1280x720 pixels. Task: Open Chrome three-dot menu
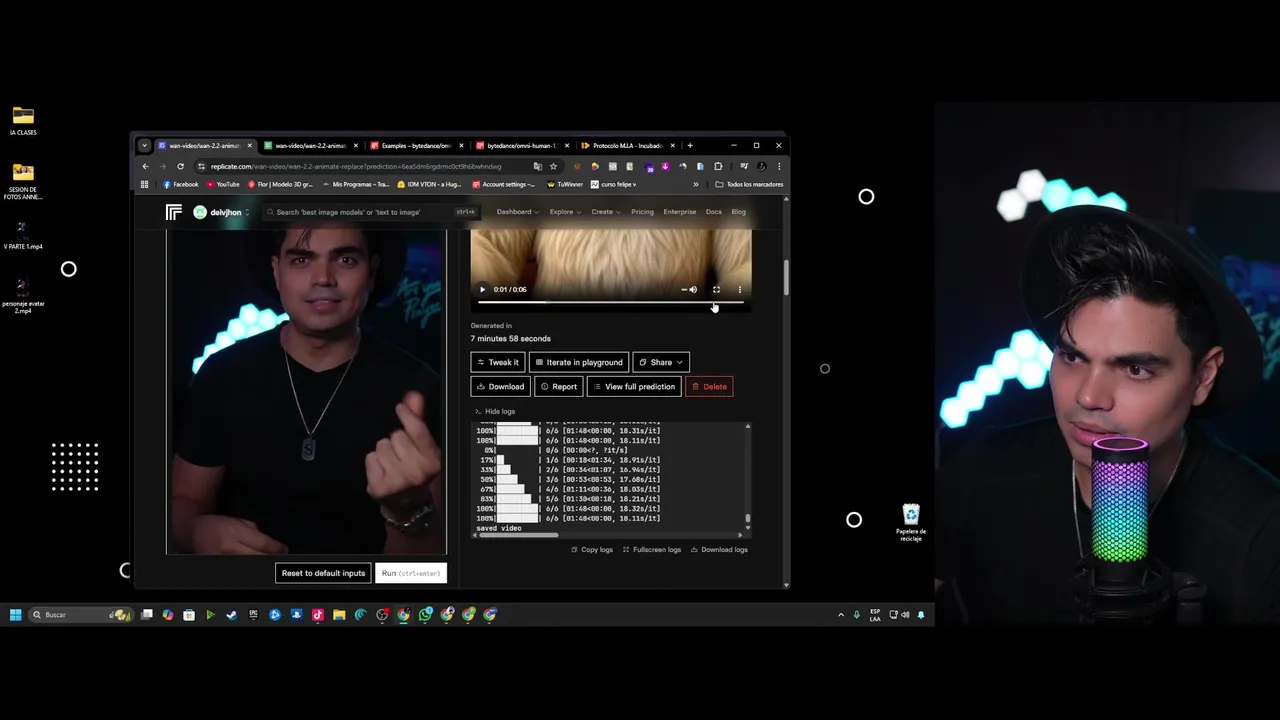point(779,166)
